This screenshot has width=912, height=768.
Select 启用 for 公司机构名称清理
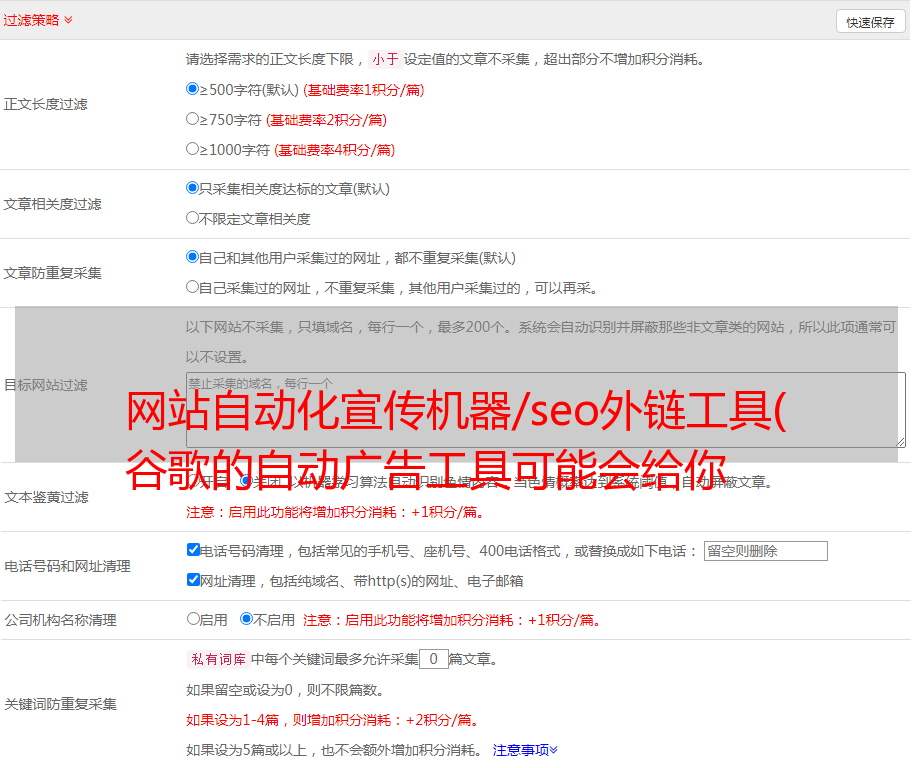193,619
